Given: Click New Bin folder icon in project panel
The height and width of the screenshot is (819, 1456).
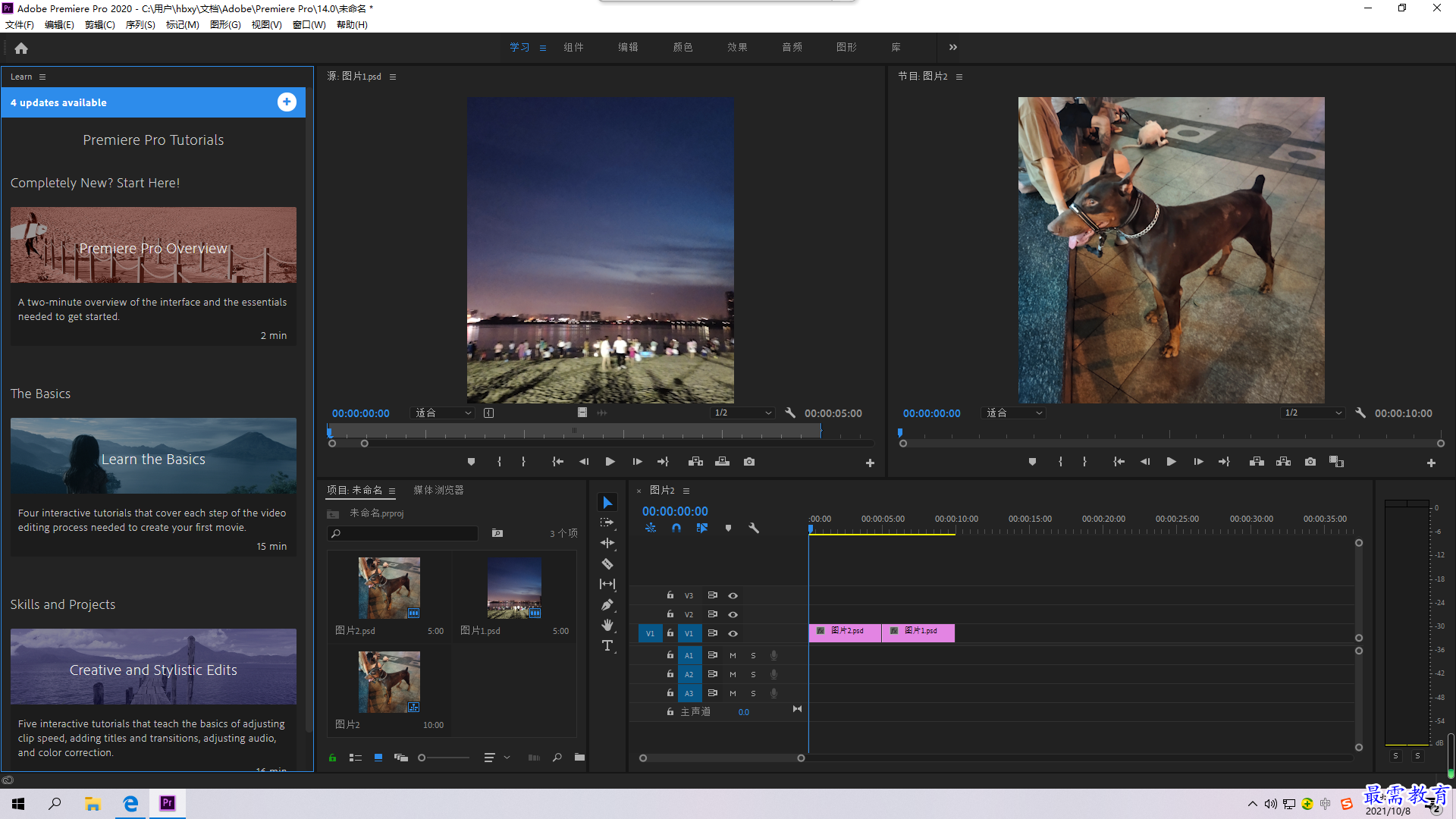Looking at the screenshot, I should 579,758.
